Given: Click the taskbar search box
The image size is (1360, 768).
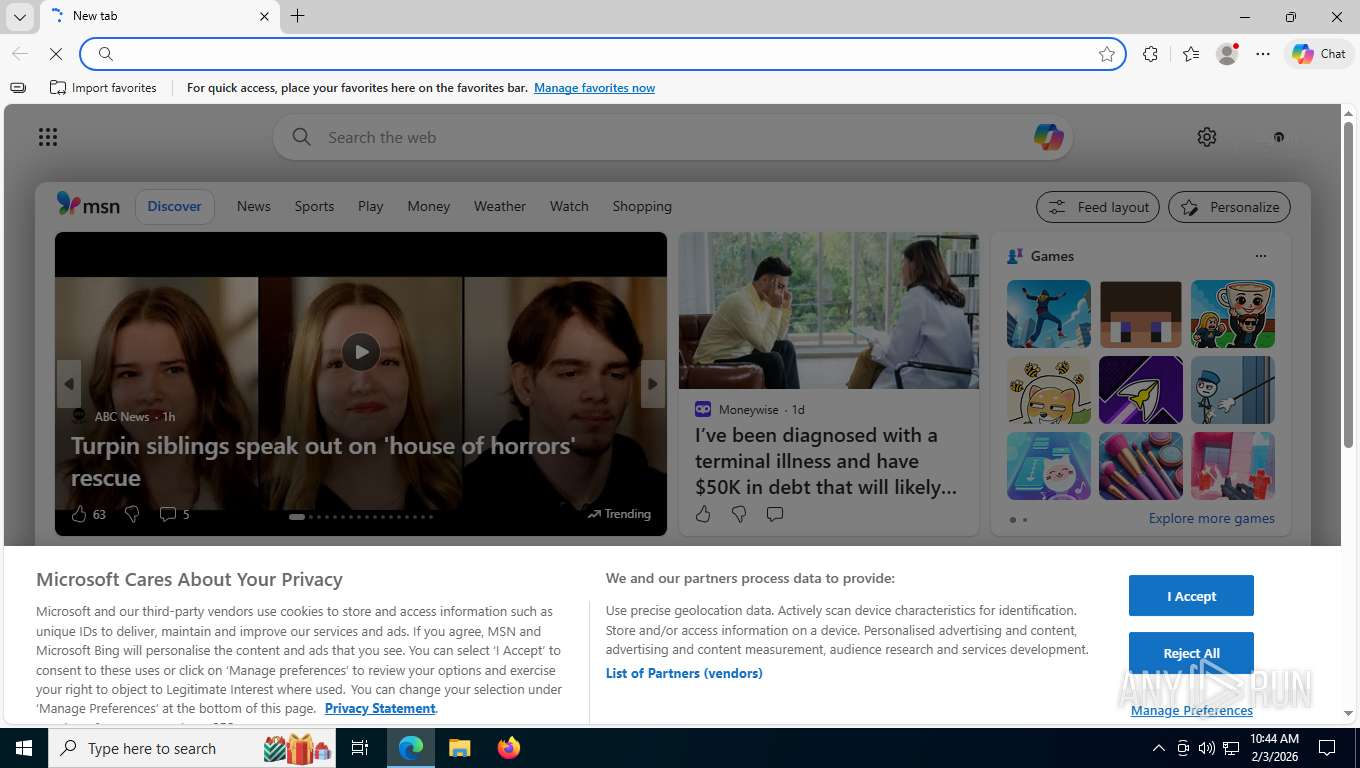Looking at the screenshot, I should [193, 748].
